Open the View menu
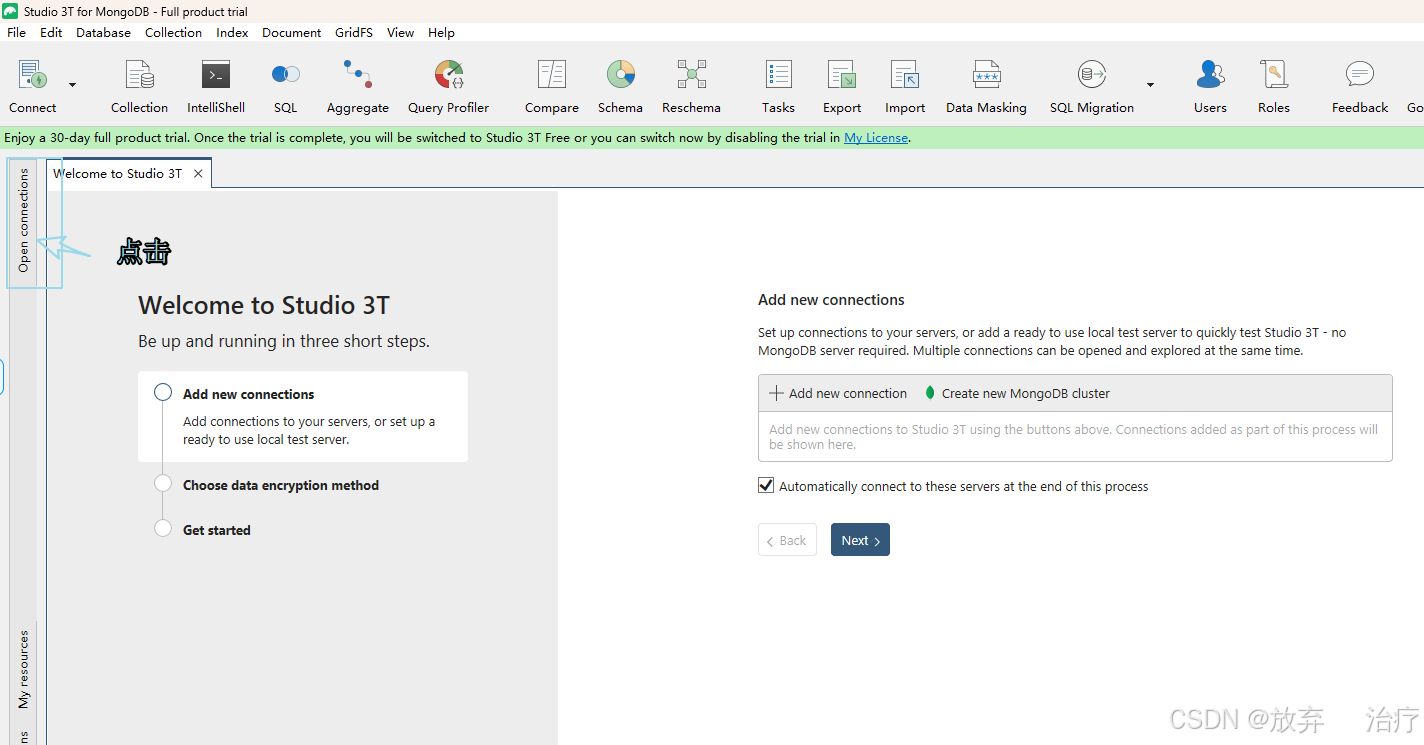 (x=400, y=32)
